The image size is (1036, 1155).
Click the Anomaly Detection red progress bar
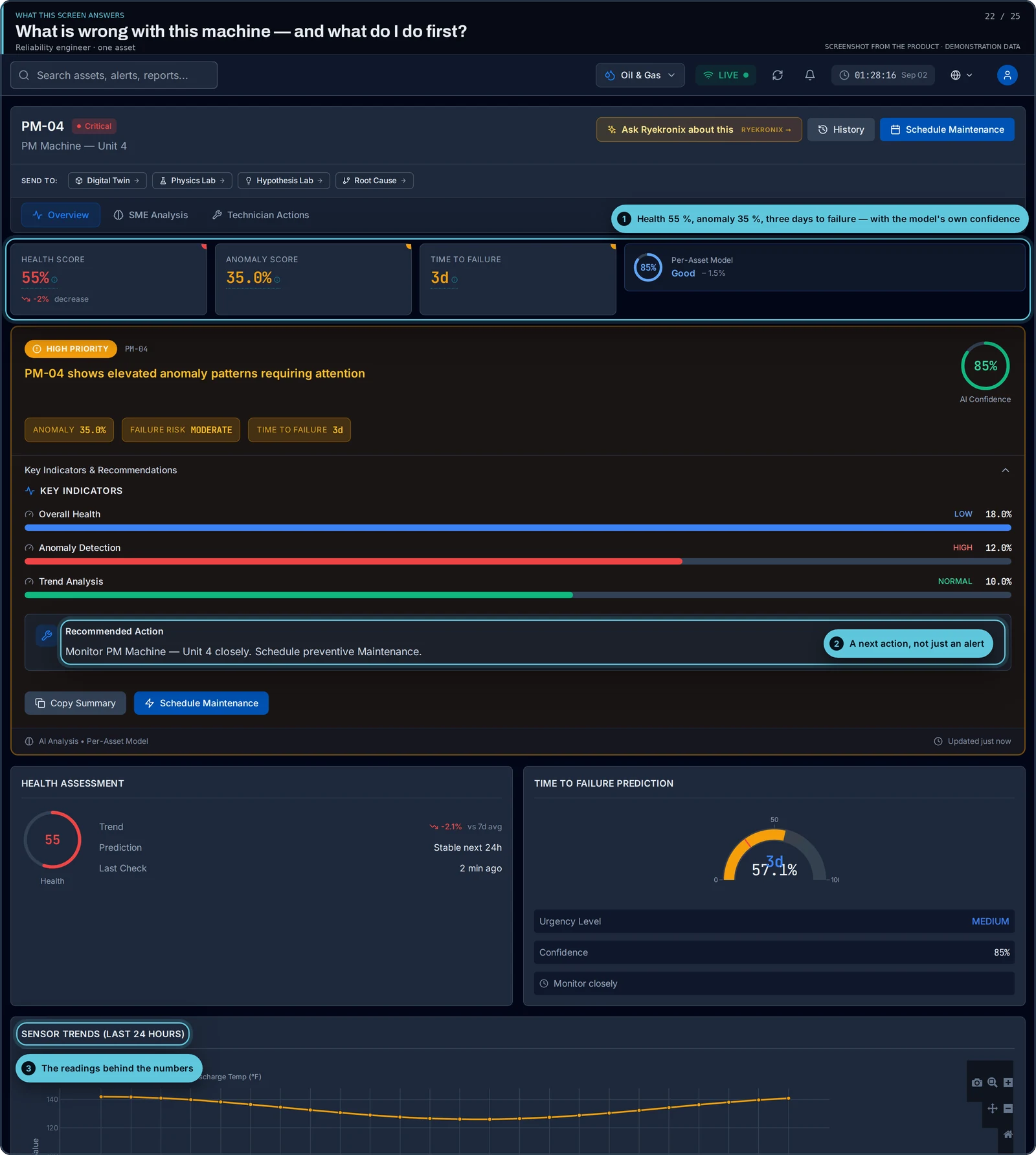coord(353,561)
